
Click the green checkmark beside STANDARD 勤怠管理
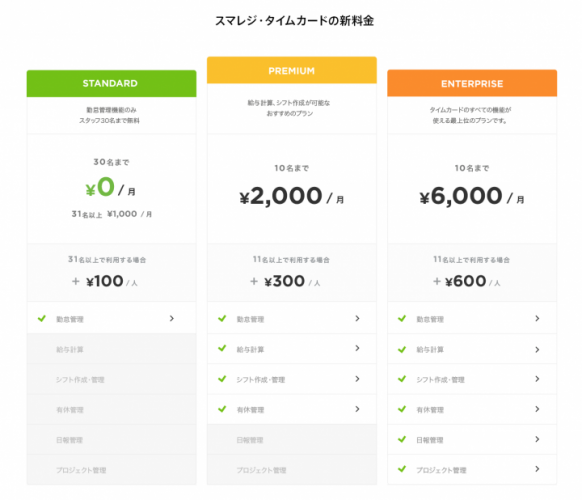42,318
